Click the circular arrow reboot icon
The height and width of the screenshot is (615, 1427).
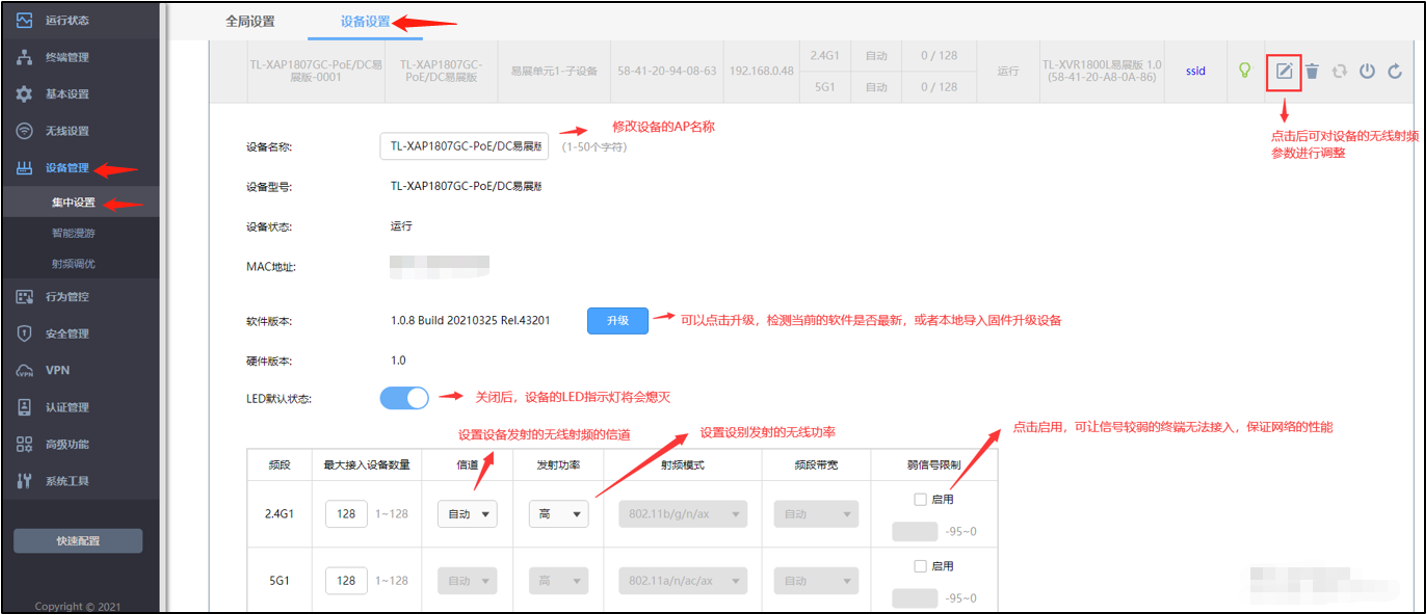click(1395, 71)
